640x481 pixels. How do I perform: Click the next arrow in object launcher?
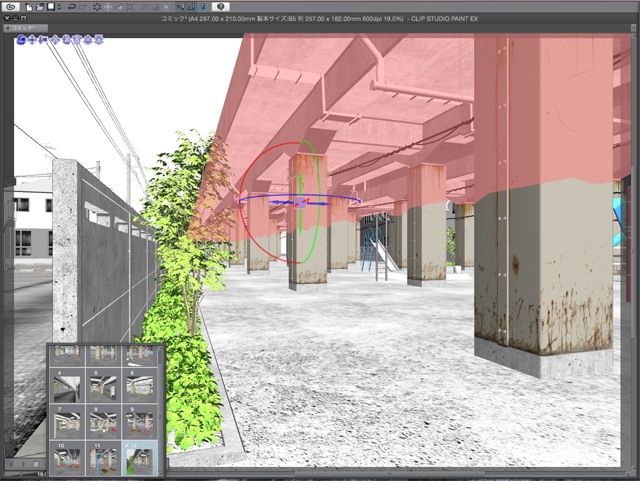(23, 464)
